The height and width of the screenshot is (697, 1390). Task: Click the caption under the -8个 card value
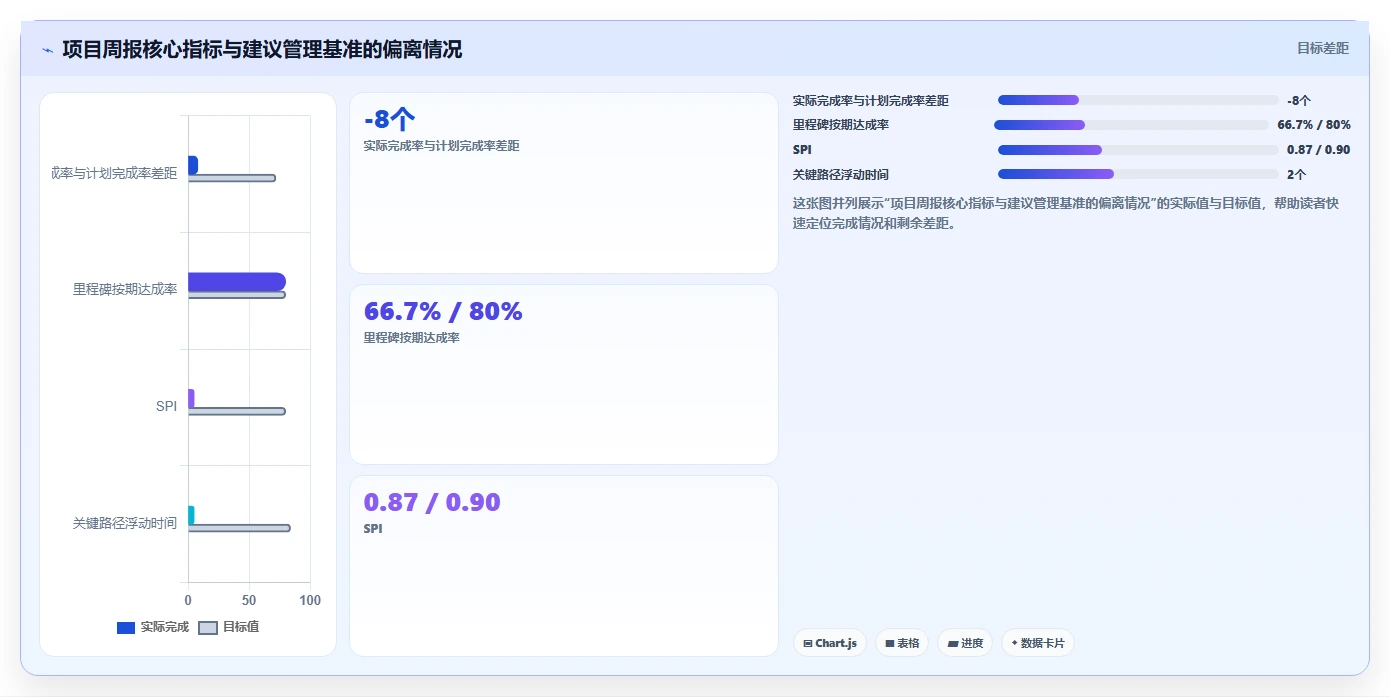pos(442,145)
